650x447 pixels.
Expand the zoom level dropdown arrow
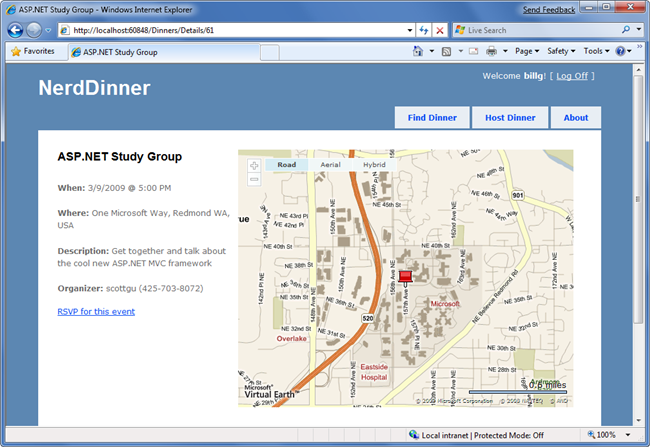628,435
